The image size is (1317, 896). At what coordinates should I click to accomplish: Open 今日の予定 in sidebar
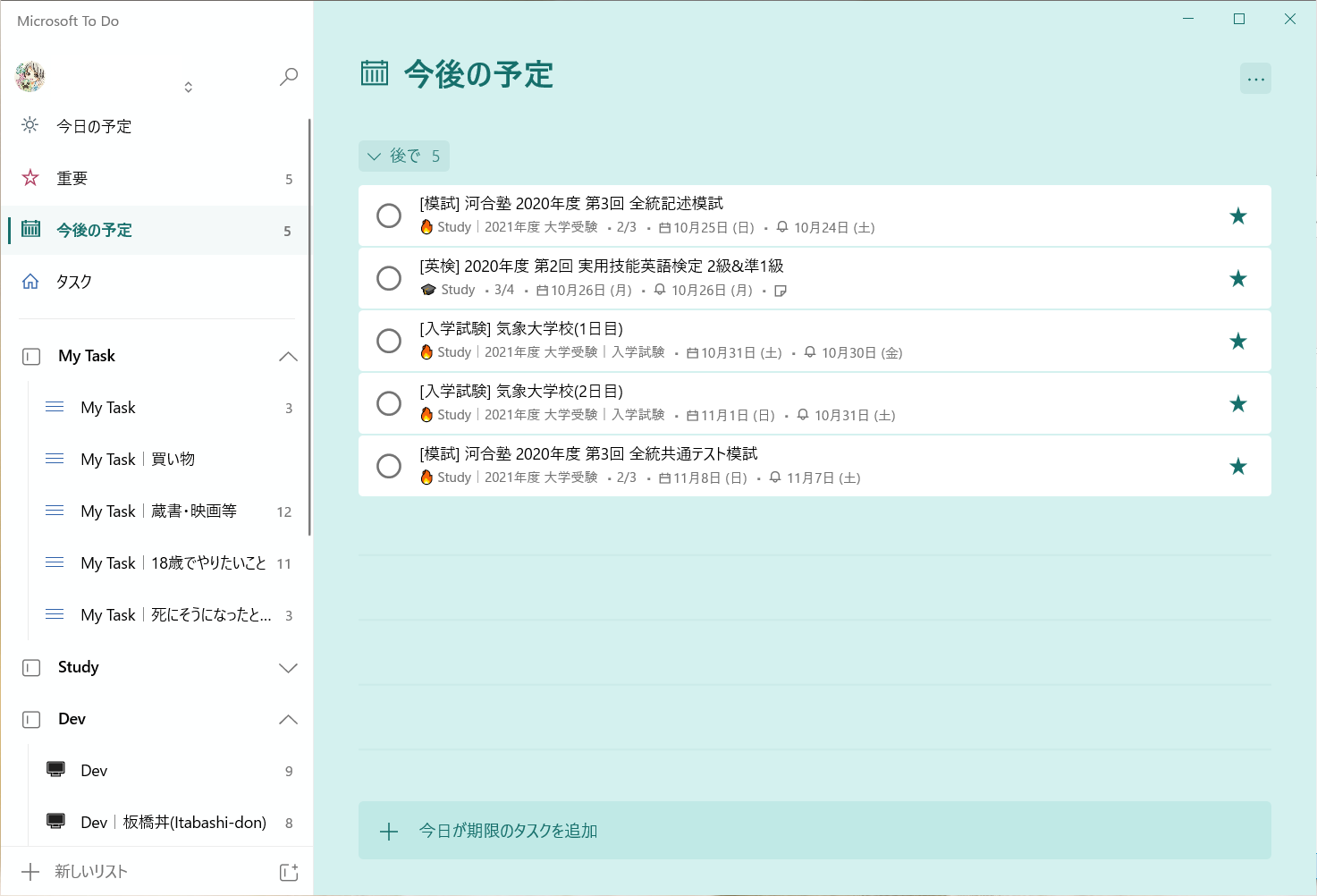pyautogui.click(x=94, y=126)
